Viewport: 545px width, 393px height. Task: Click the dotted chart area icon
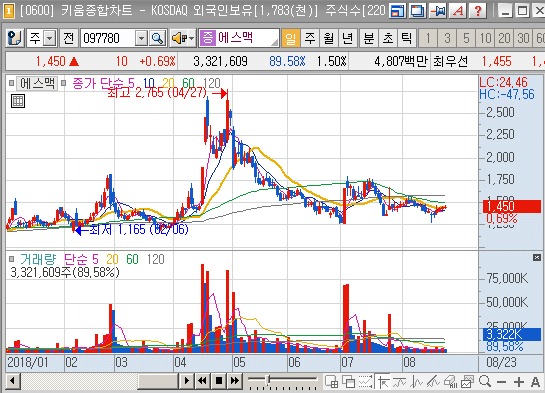click(x=365, y=382)
